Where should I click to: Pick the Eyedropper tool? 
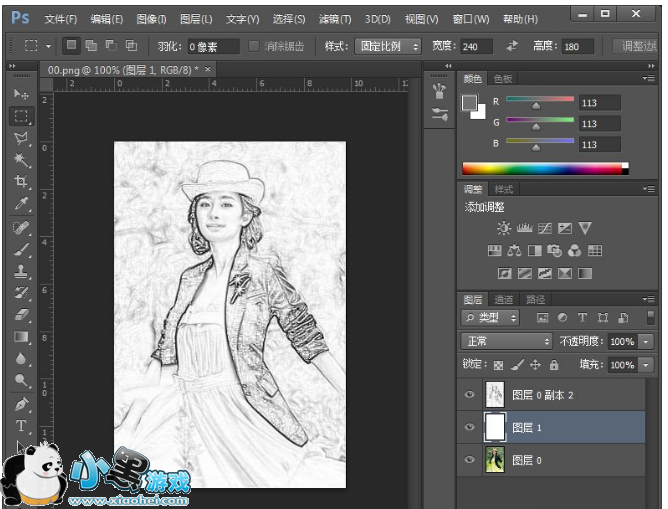point(21,205)
